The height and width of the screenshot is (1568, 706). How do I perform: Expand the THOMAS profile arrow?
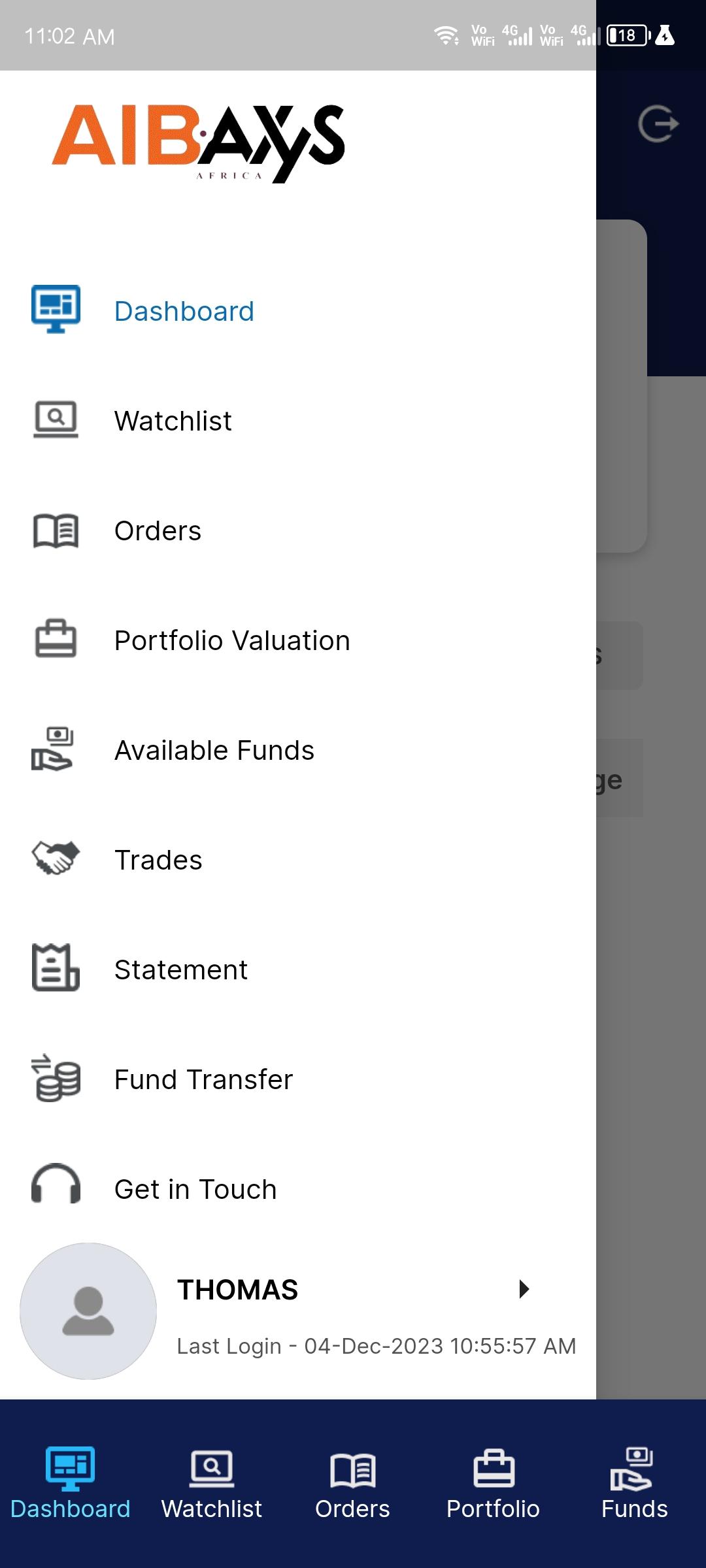[524, 1289]
